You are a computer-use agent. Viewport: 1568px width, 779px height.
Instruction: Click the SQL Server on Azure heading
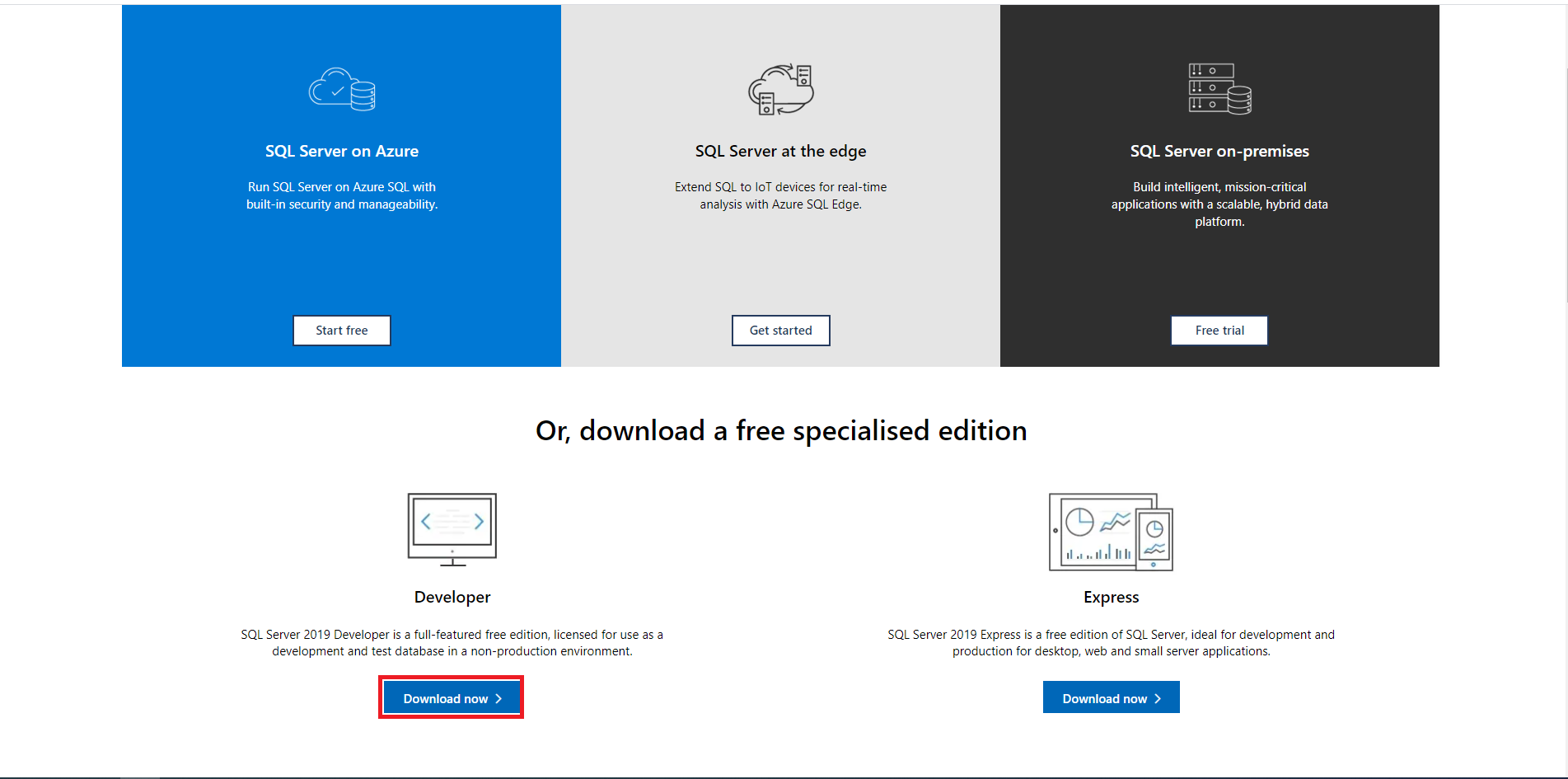342,152
